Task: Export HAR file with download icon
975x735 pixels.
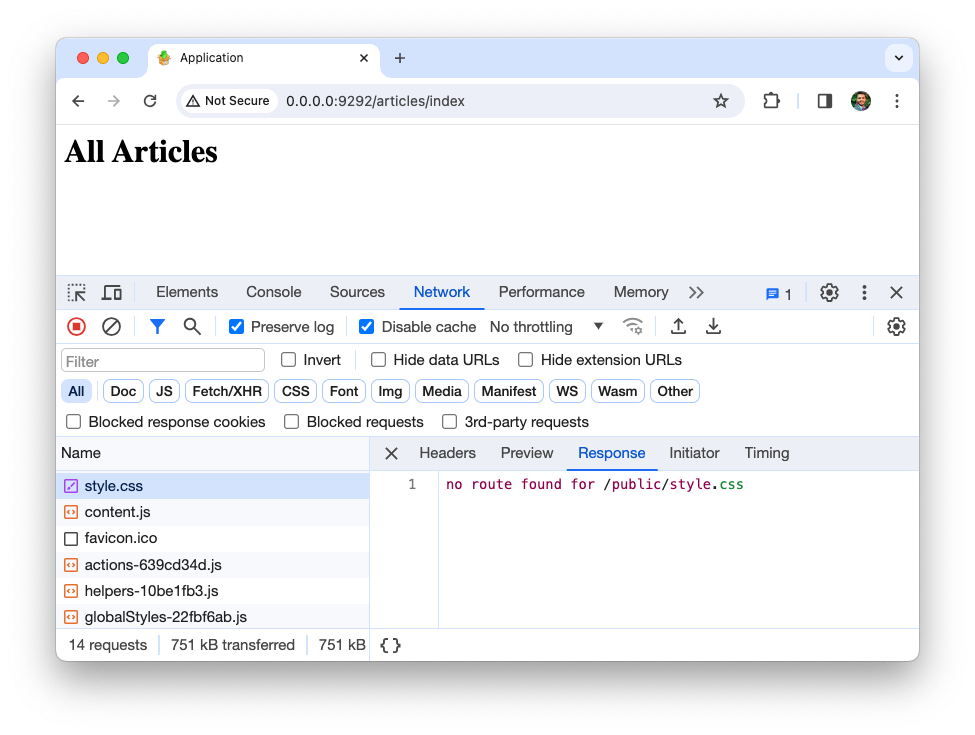Action: tap(713, 326)
